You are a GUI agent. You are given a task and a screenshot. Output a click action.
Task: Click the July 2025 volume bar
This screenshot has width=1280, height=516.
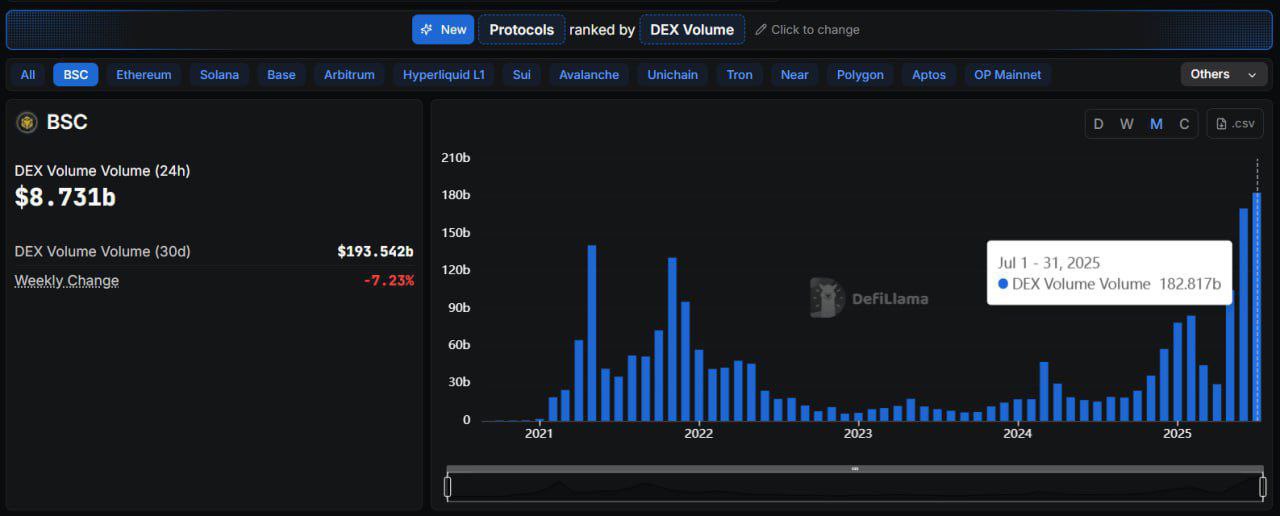1257,307
